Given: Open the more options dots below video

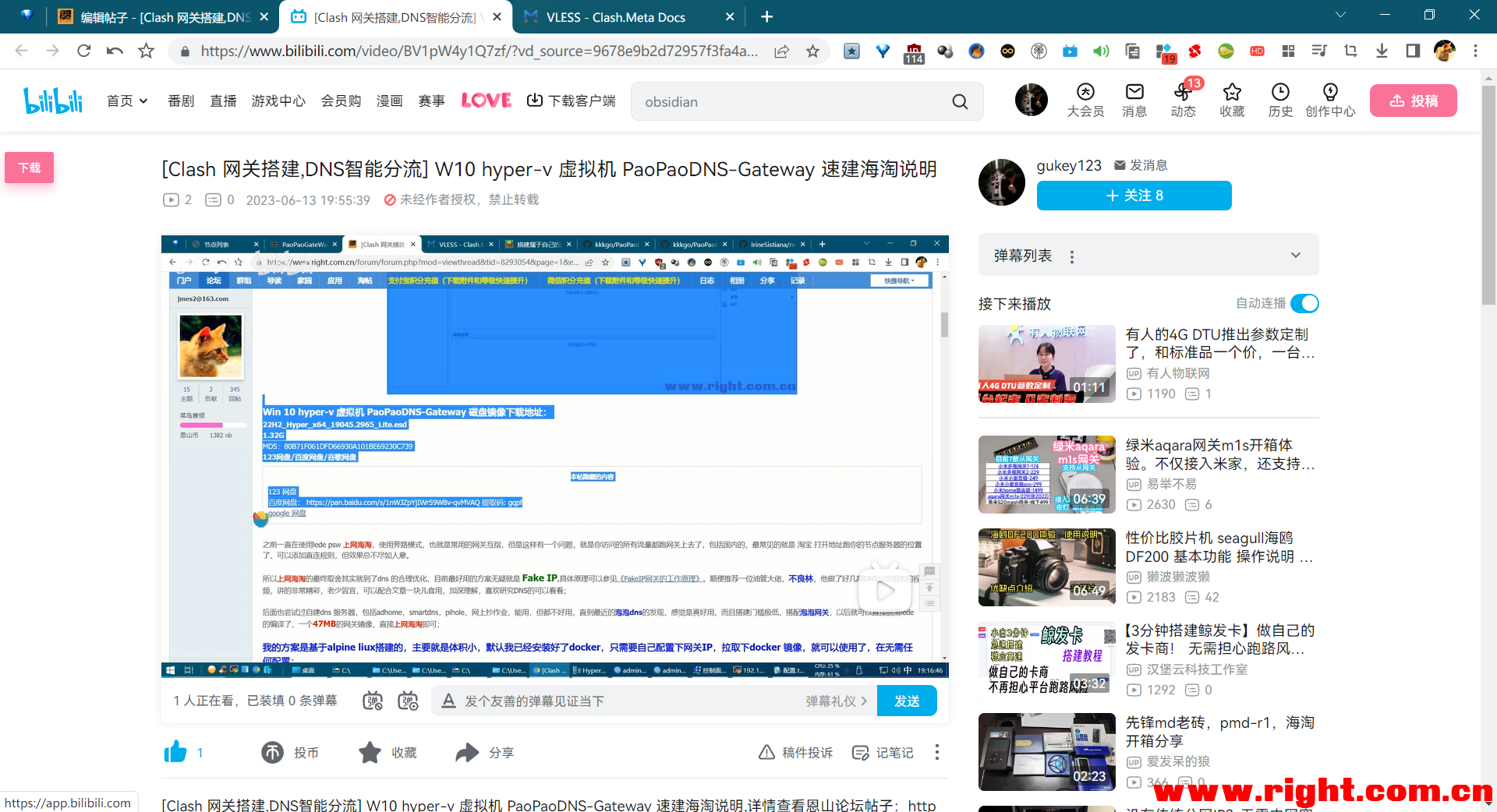Looking at the screenshot, I should click(x=937, y=752).
